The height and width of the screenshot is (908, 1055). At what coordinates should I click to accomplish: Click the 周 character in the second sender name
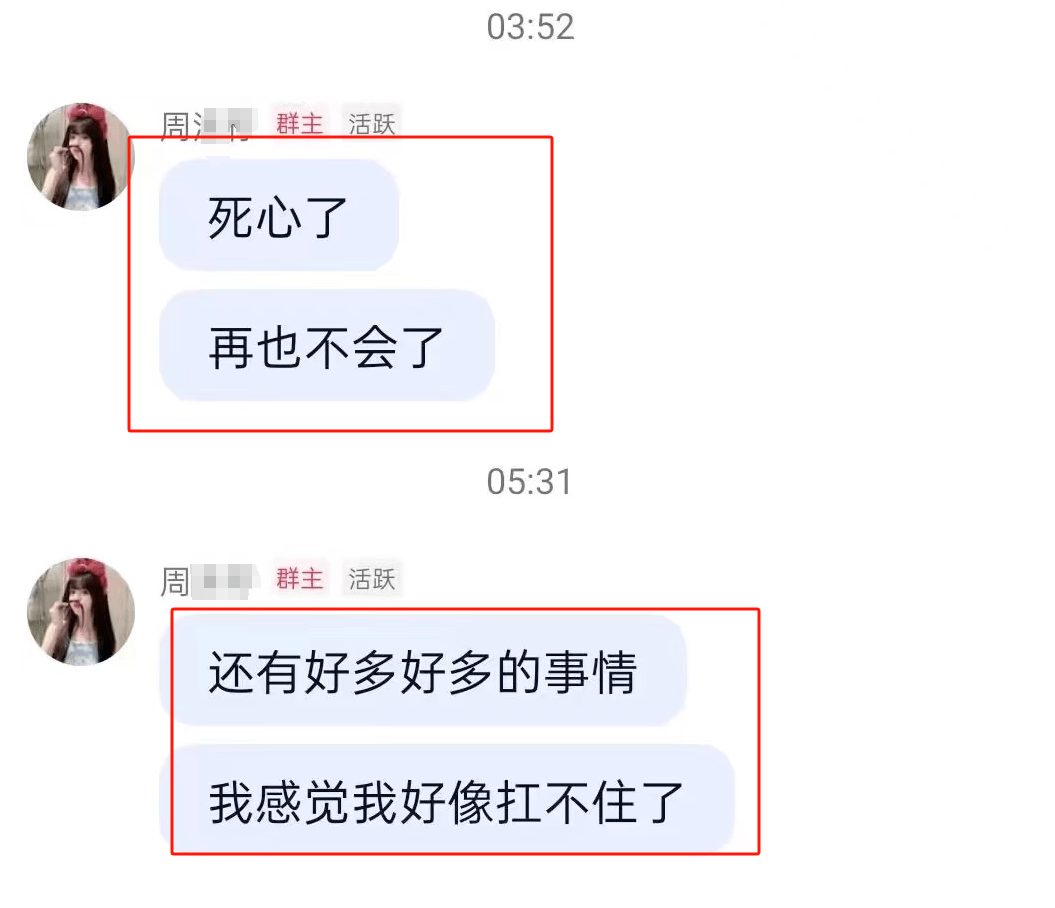click(175, 581)
